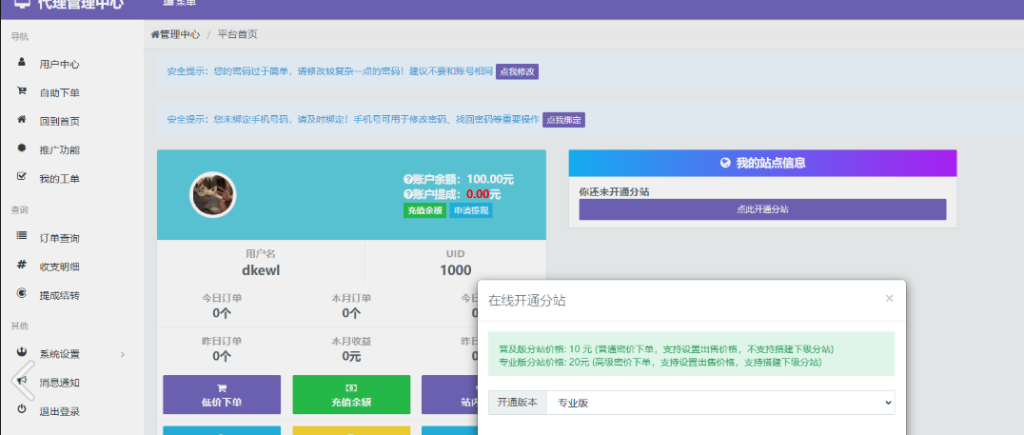Click the 账户余额 100.00元 text
The height and width of the screenshot is (435, 1024).
(x=464, y=180)
